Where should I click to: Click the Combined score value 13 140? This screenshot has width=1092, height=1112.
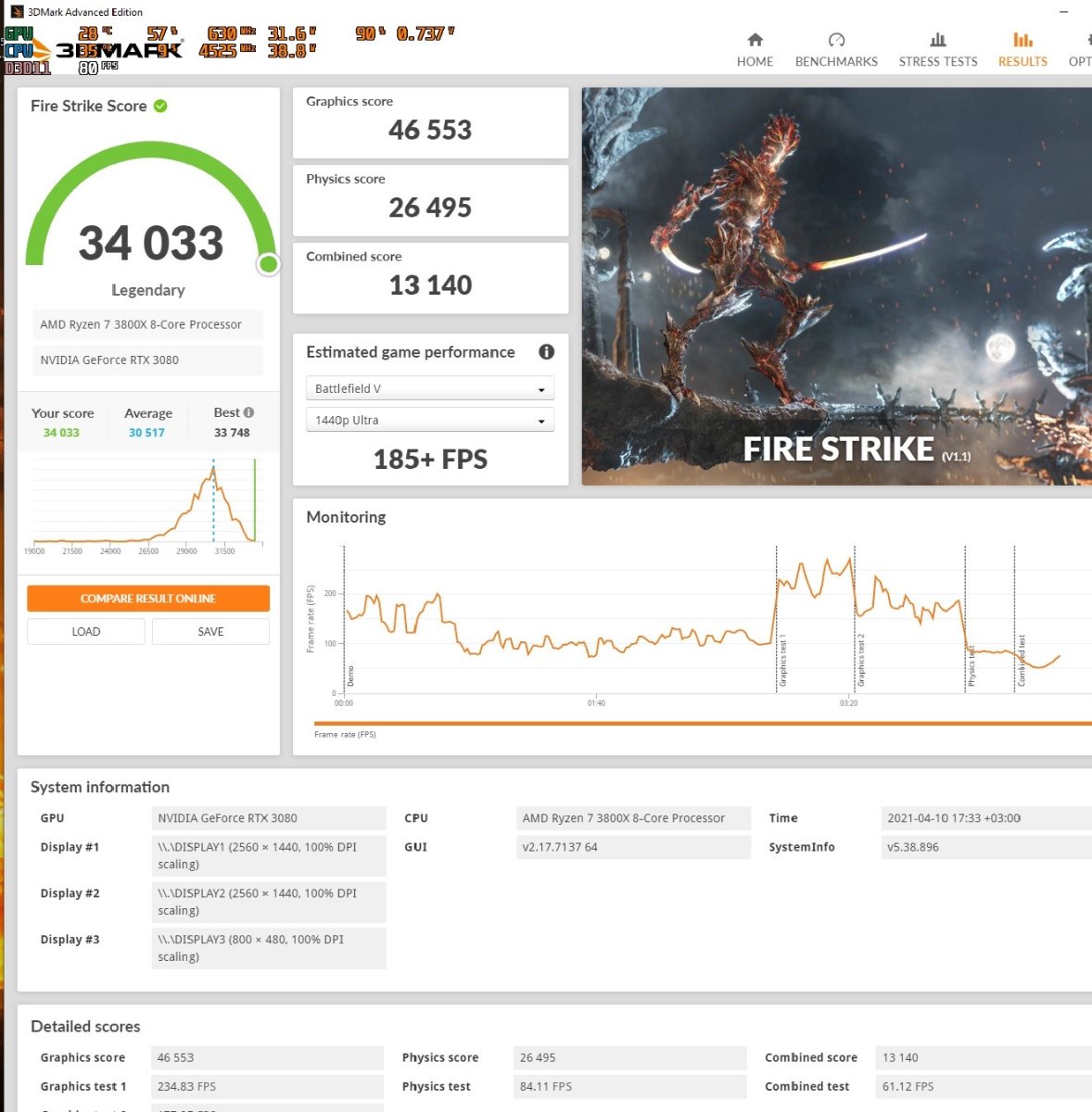tap(430, 285)
